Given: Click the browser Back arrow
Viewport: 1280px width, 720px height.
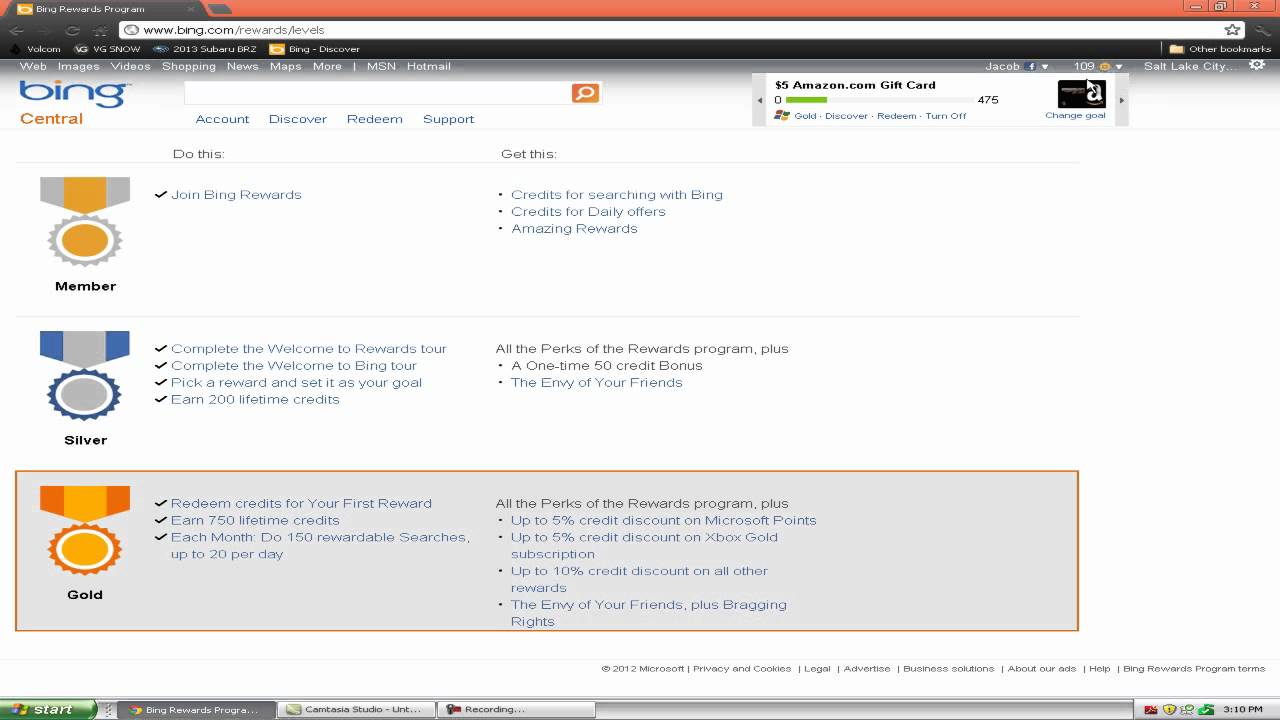Looking at the screenshot, I should pos(17,30).
